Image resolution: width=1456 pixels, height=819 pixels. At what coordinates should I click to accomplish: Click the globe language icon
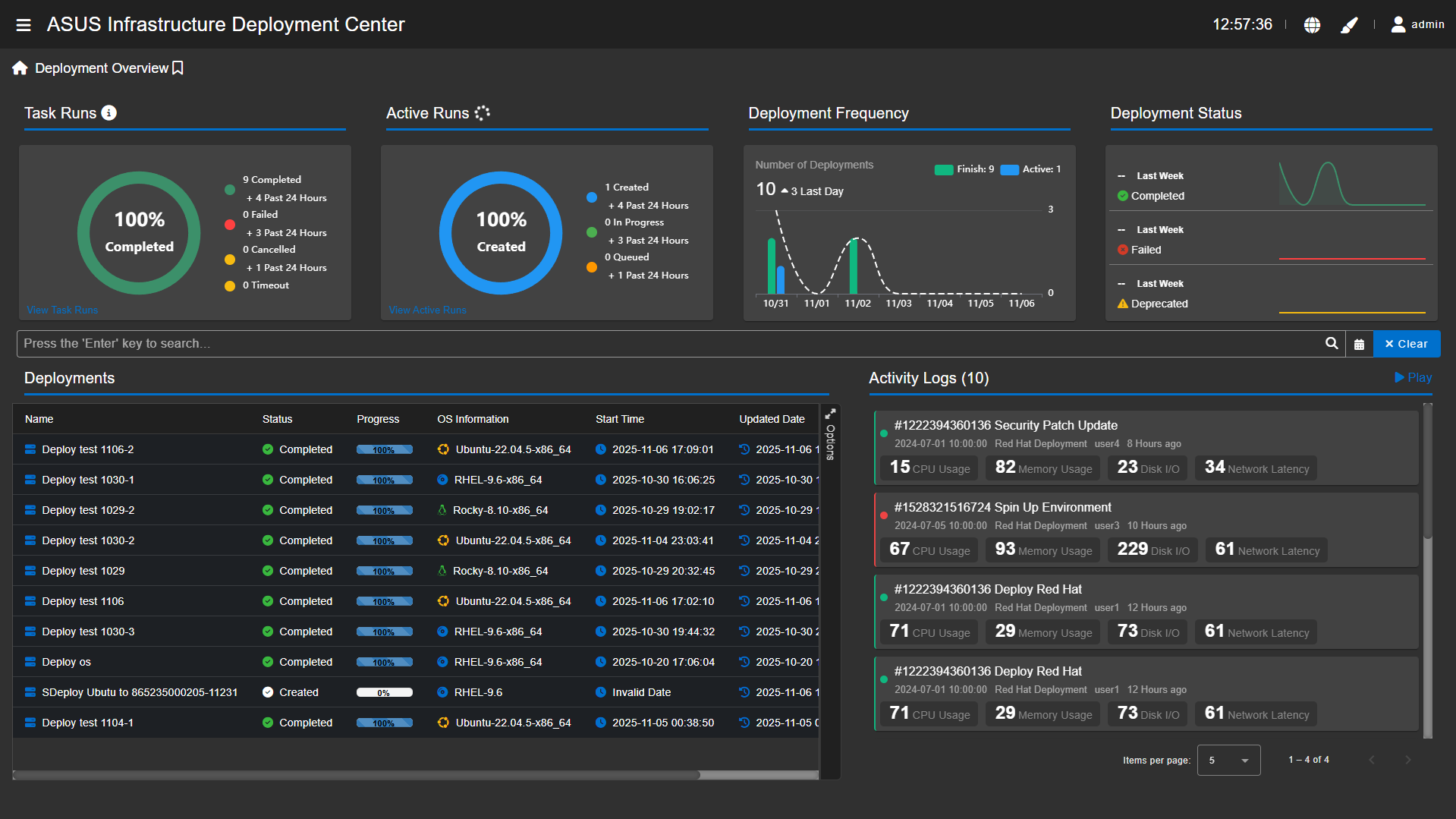(x=1312, y=25)
